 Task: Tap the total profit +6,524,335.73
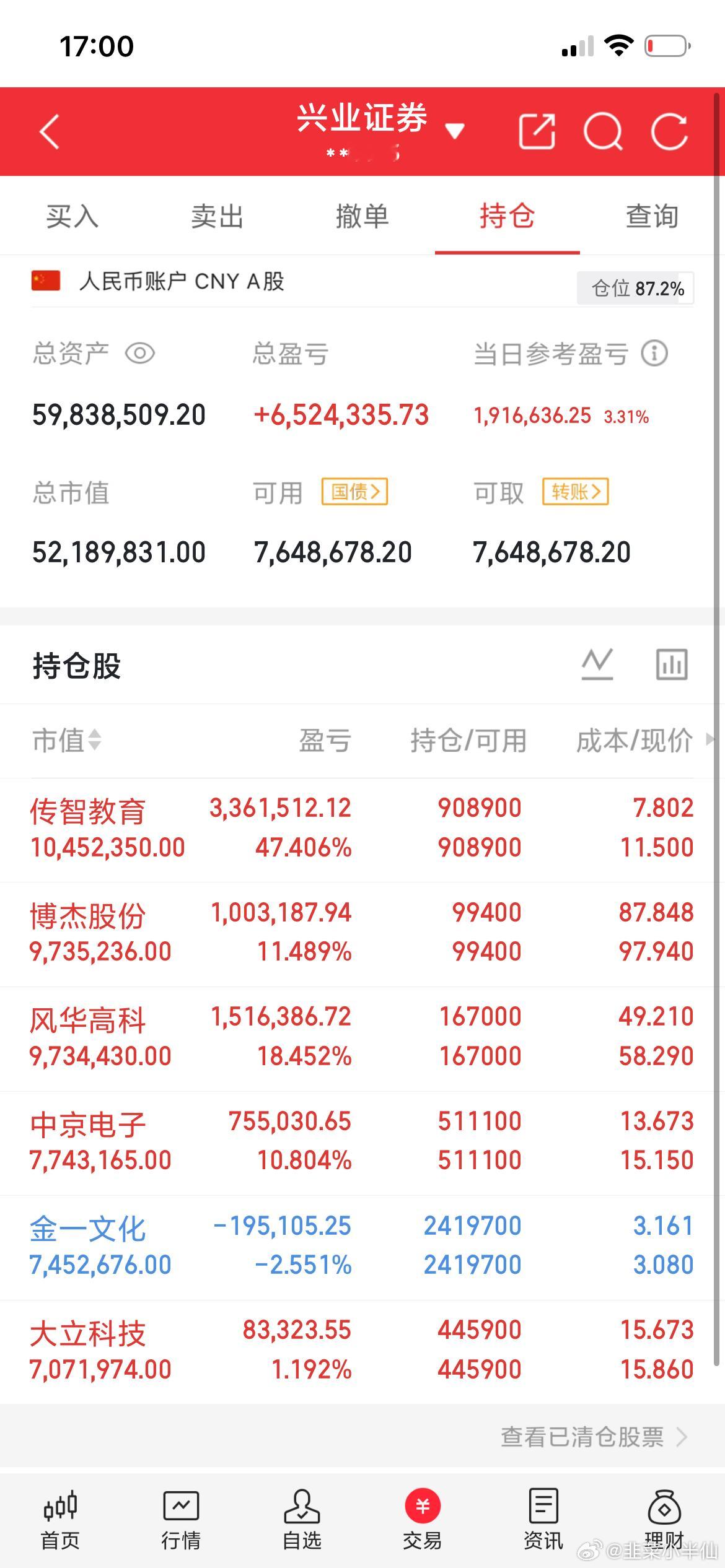click(x=341, y=415)
